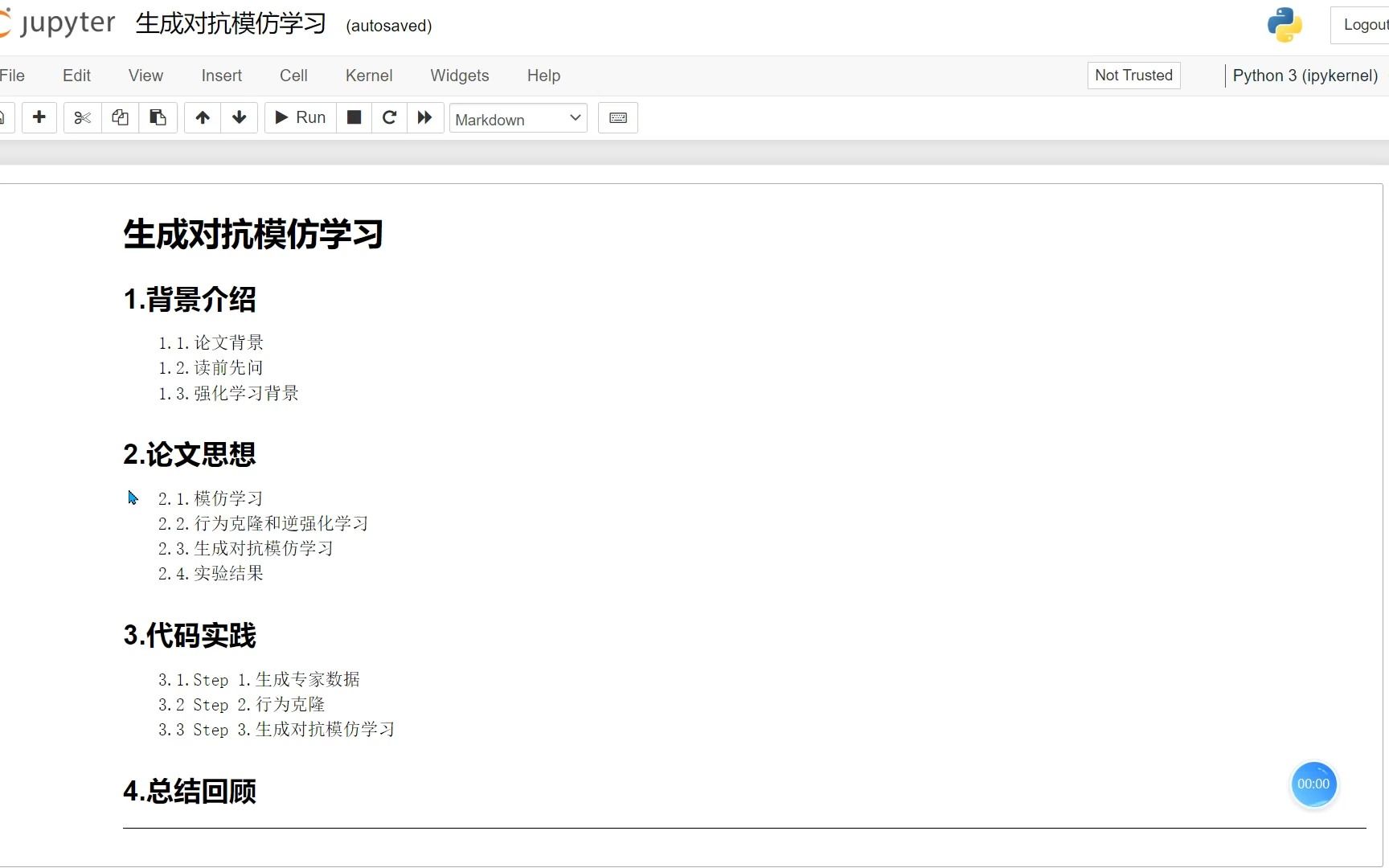Image resolution: width=1389 pixels, height=868 pixels.
Task: Click the main title 生成对抗模仿学习 in the cell
Action: [253, 235]
